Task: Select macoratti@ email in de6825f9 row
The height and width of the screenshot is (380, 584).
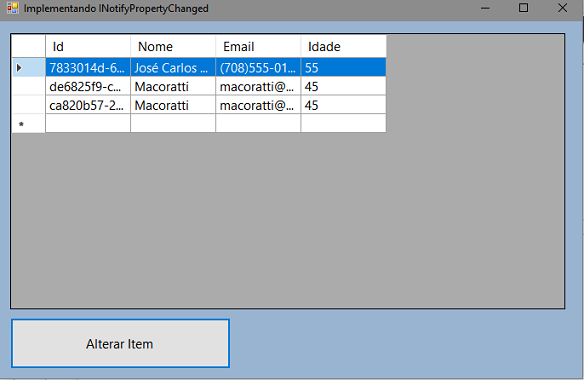Action: [258, 86]
